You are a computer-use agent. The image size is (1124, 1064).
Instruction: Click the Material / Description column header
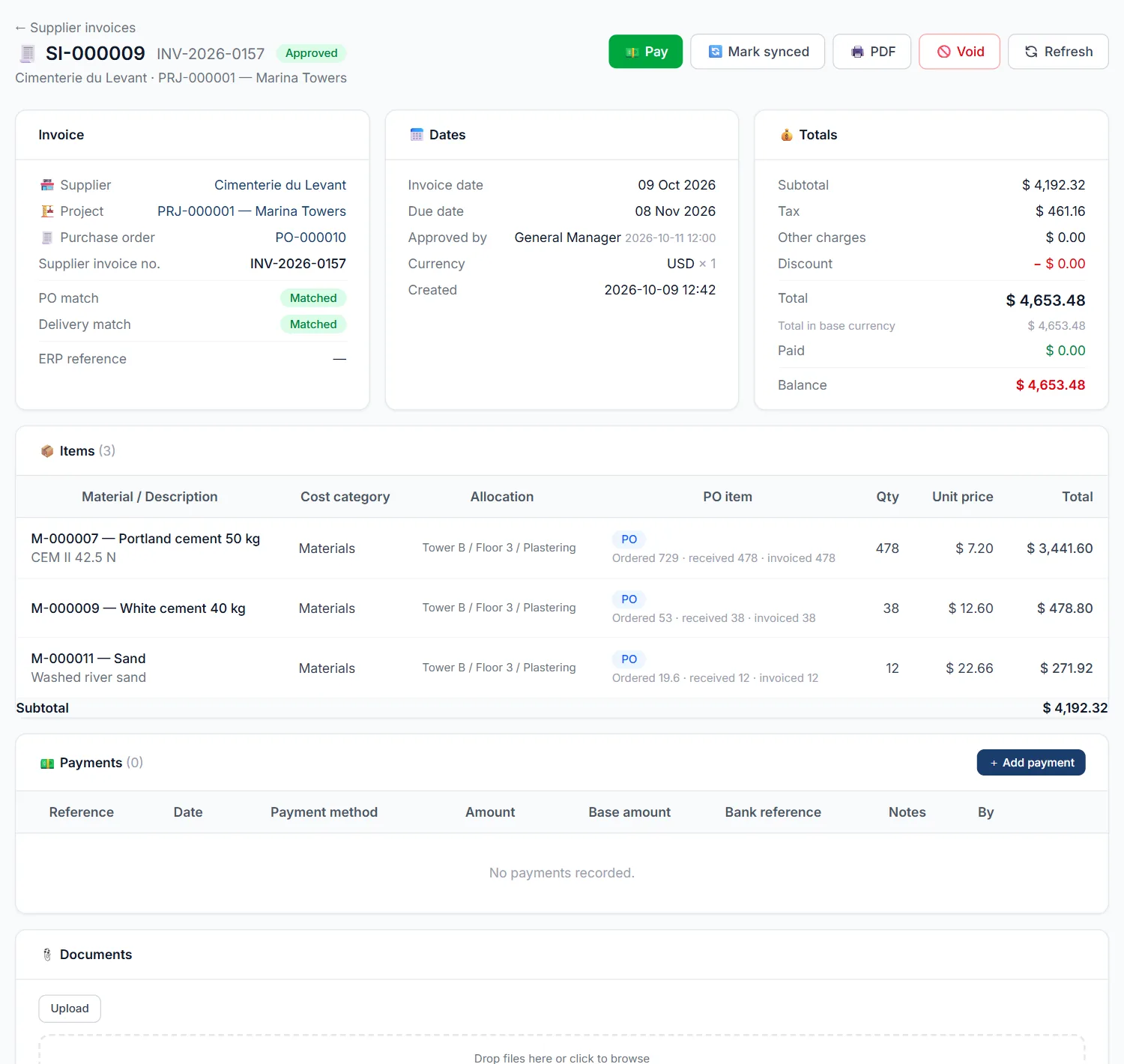(150, 497)
